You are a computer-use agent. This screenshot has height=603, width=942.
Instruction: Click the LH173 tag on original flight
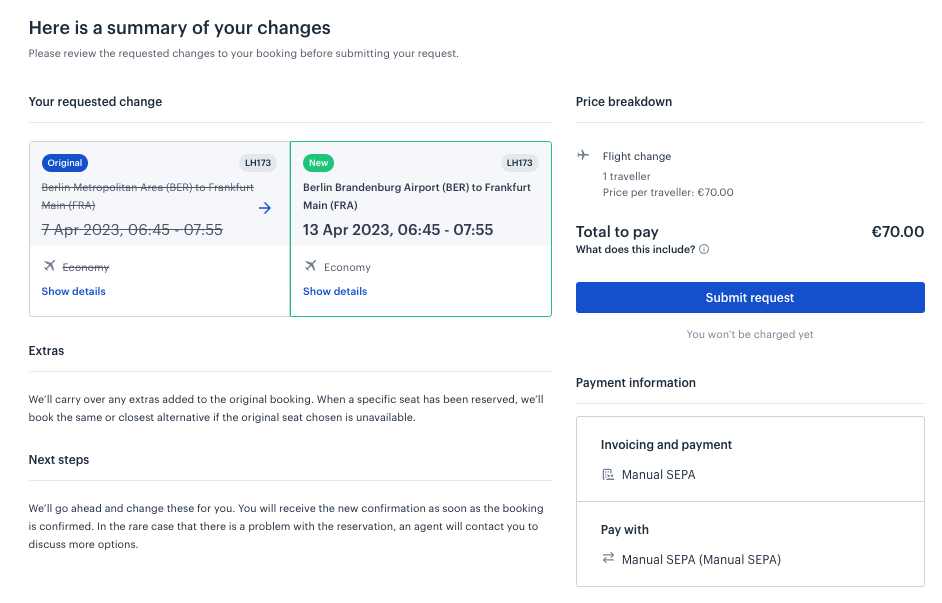258,163
